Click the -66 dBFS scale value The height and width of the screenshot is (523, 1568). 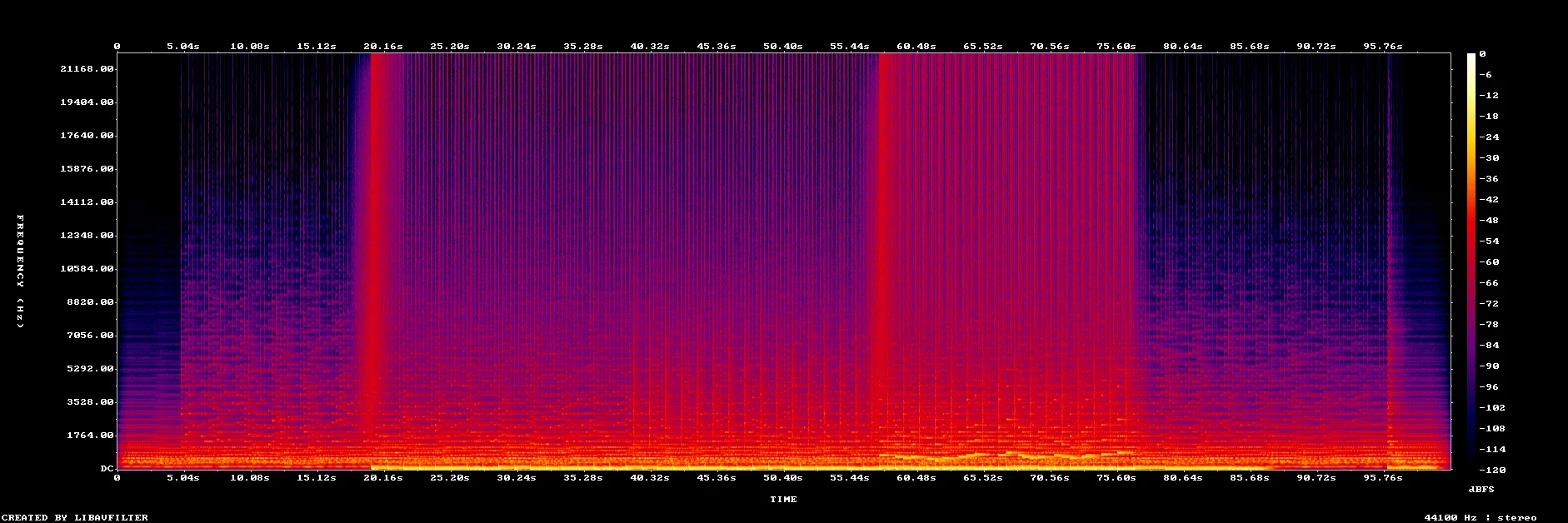(1489, 283)
